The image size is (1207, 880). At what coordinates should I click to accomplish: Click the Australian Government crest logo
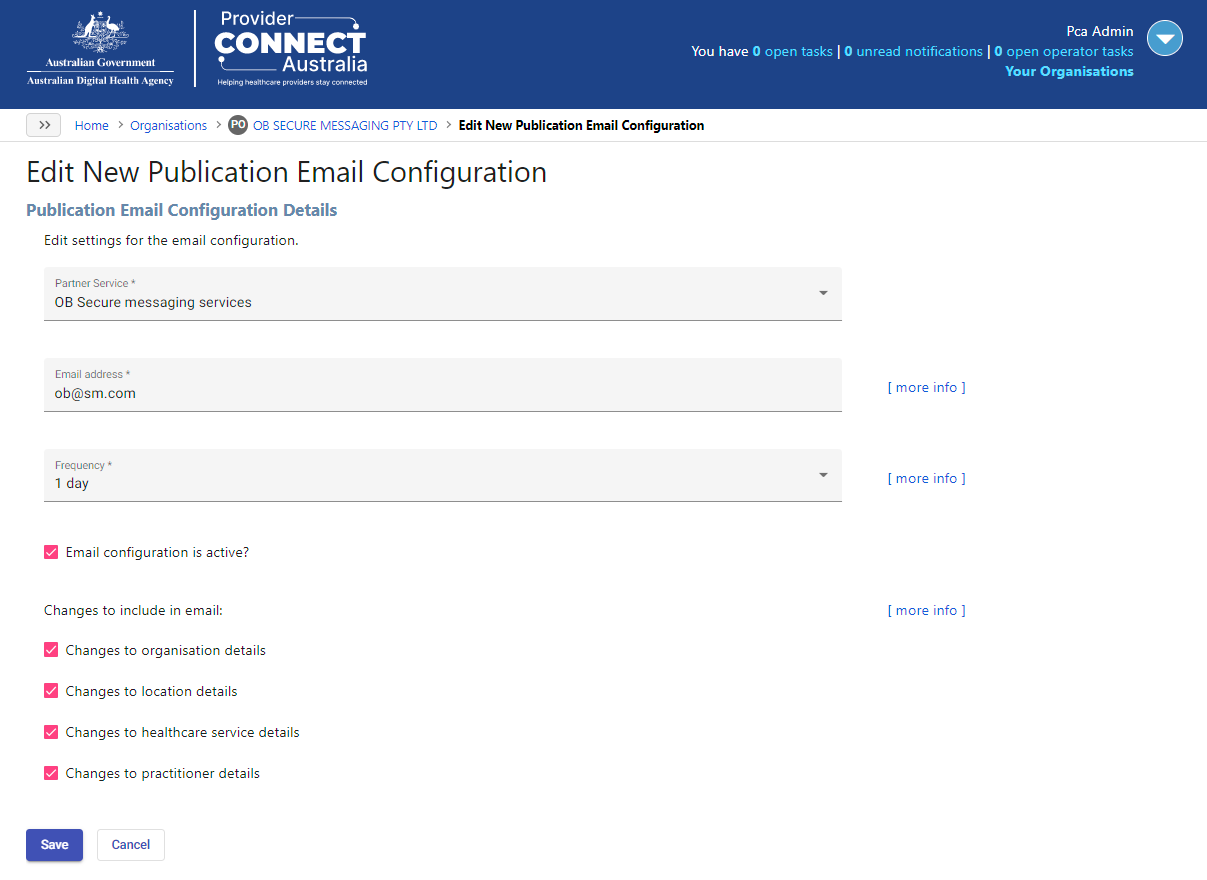click(99, 45)
